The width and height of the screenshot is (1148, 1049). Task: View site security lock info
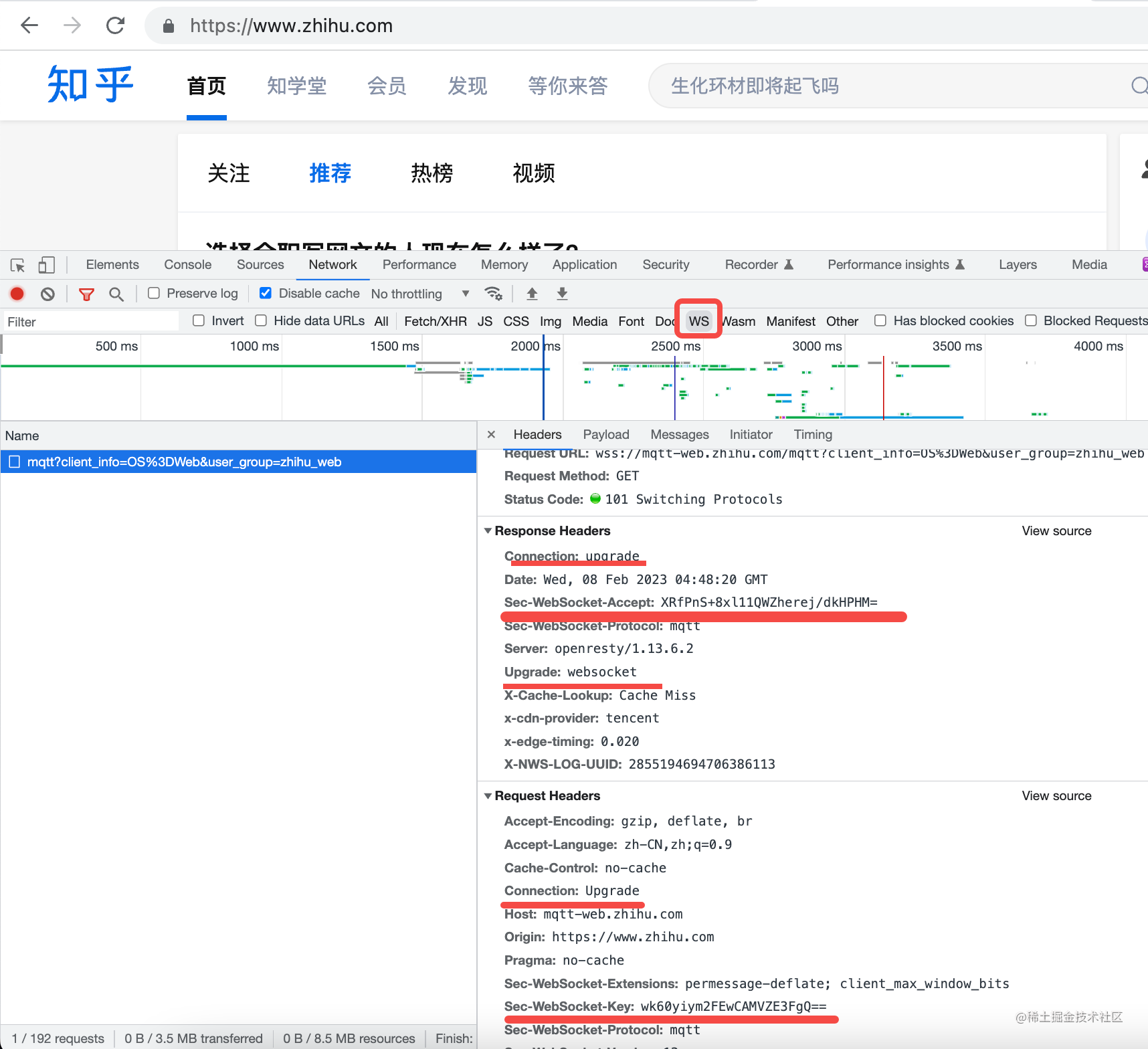pyautogui.click(x=169, y=26)
